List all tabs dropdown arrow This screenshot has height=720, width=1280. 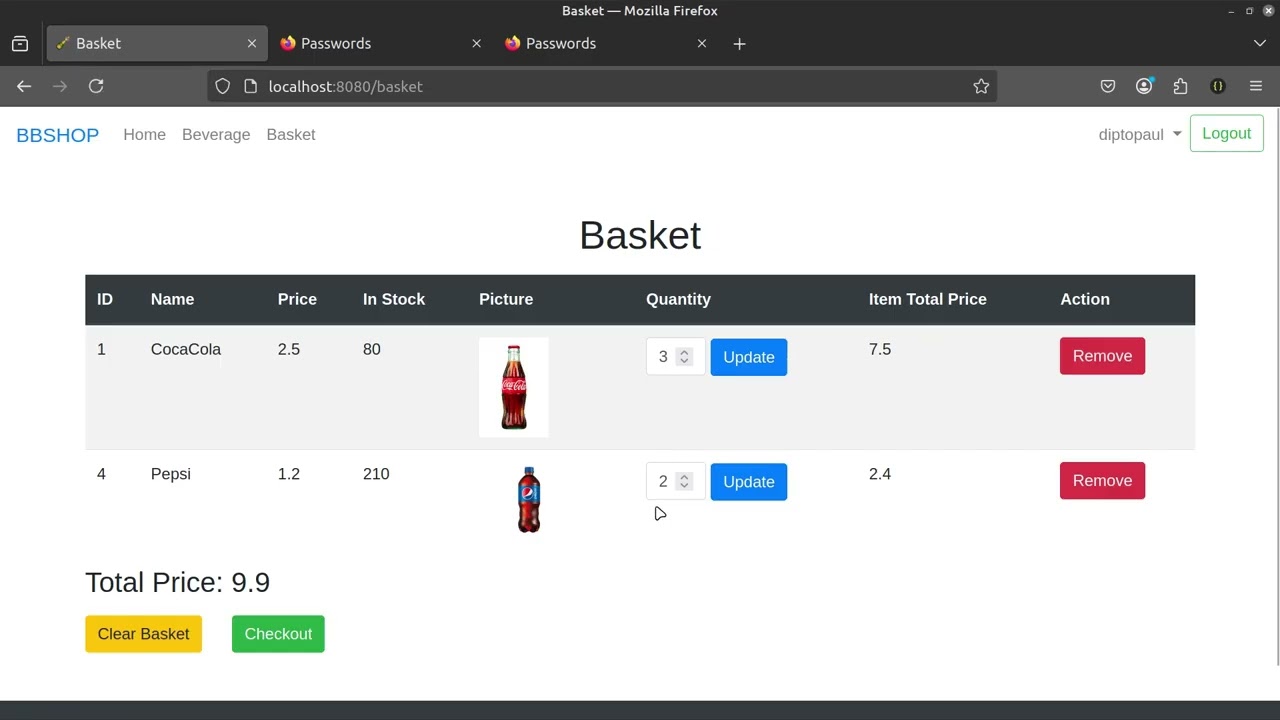point(1260,44)
